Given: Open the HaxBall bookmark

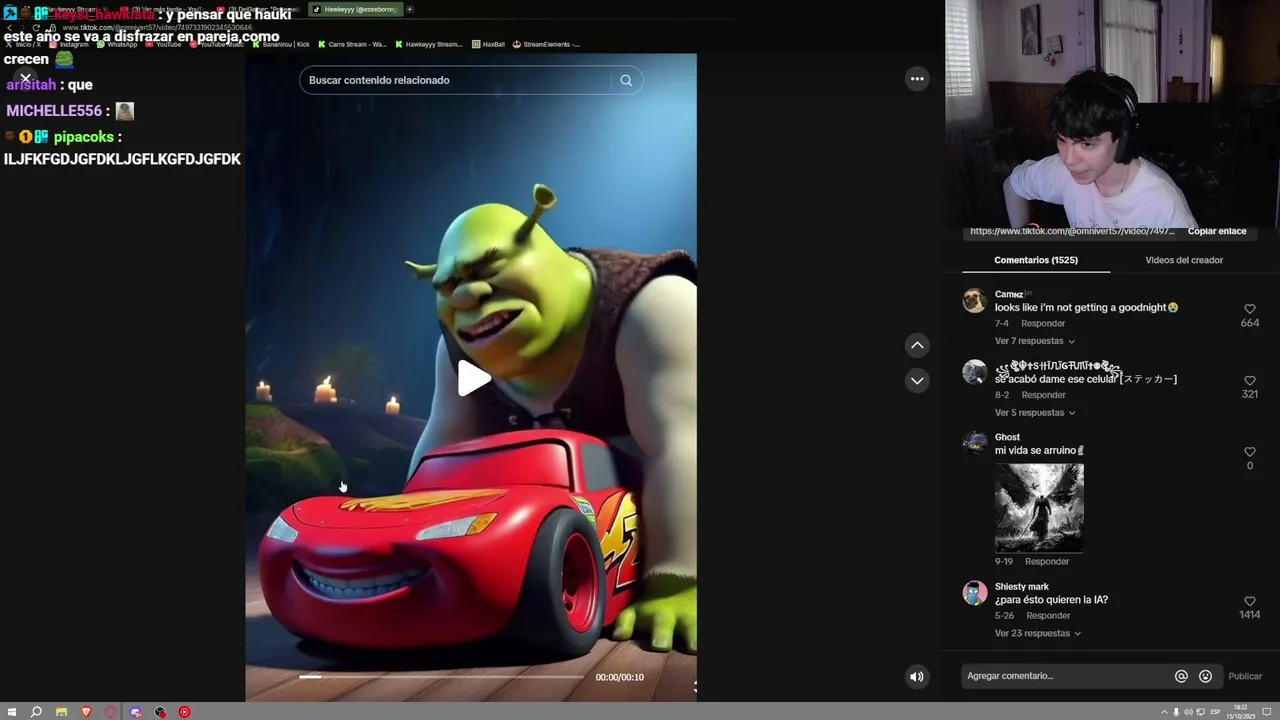Looking at the screenshot, I should 488,44.
